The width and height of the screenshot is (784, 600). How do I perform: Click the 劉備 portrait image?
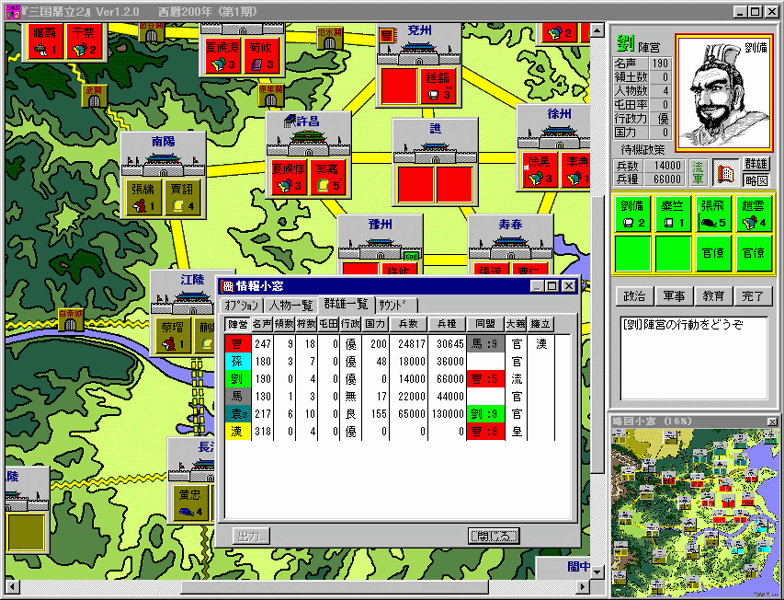click(x=724, y=93)
